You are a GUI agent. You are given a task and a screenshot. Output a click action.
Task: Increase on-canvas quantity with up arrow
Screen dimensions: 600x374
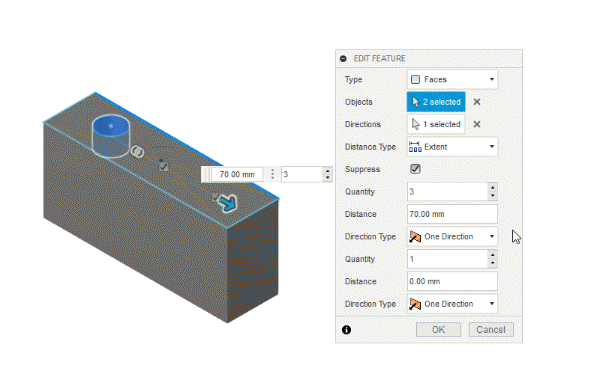[328, 171]
